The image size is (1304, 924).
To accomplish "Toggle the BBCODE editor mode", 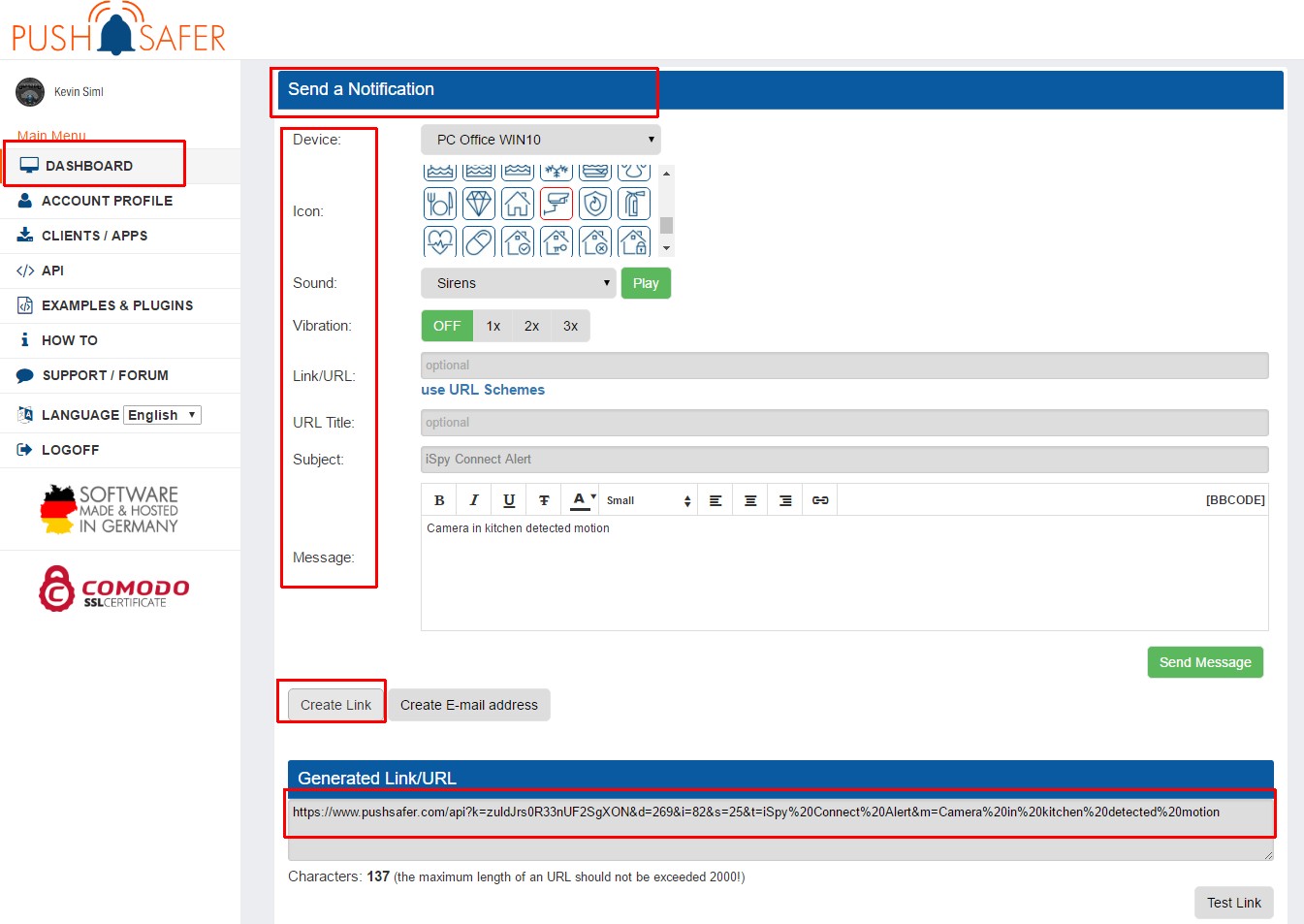I will [x=1235, y=500].
